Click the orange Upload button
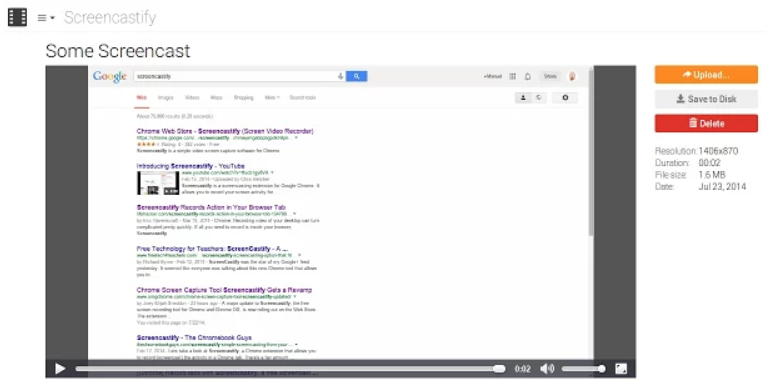Viewport: 766px width, 386px height. coord(706,75)
